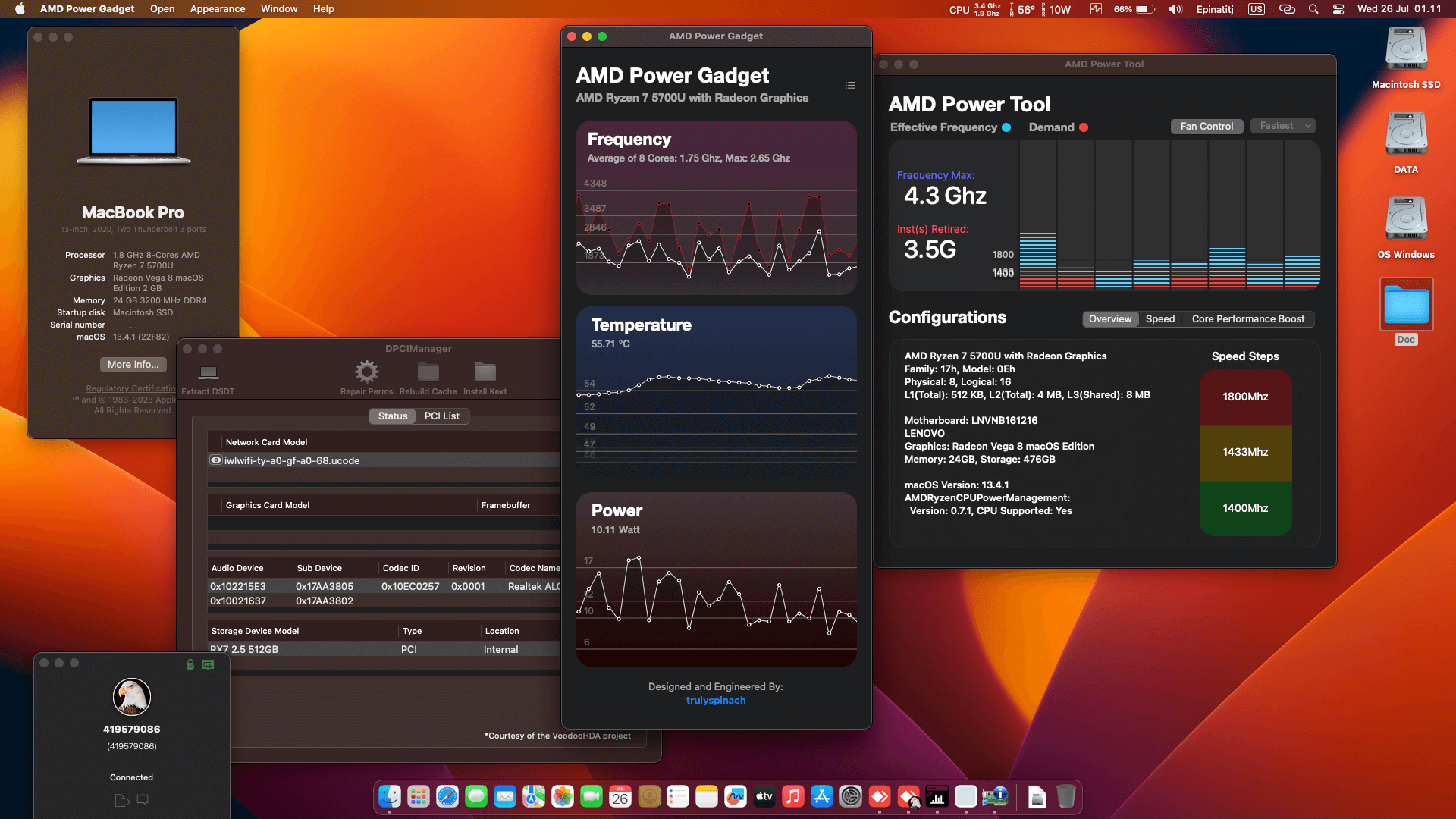The height and width of the screenshot is (819, 1456).
Task: Click the Repair Perms gear icon
Action: 366,372
